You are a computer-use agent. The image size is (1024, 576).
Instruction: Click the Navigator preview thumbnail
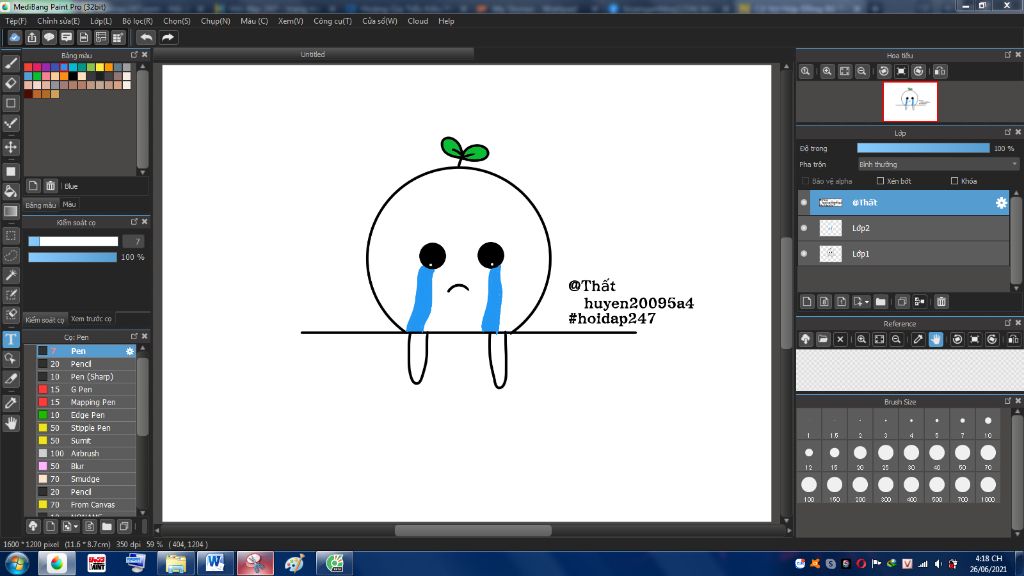tap(910, 102)
